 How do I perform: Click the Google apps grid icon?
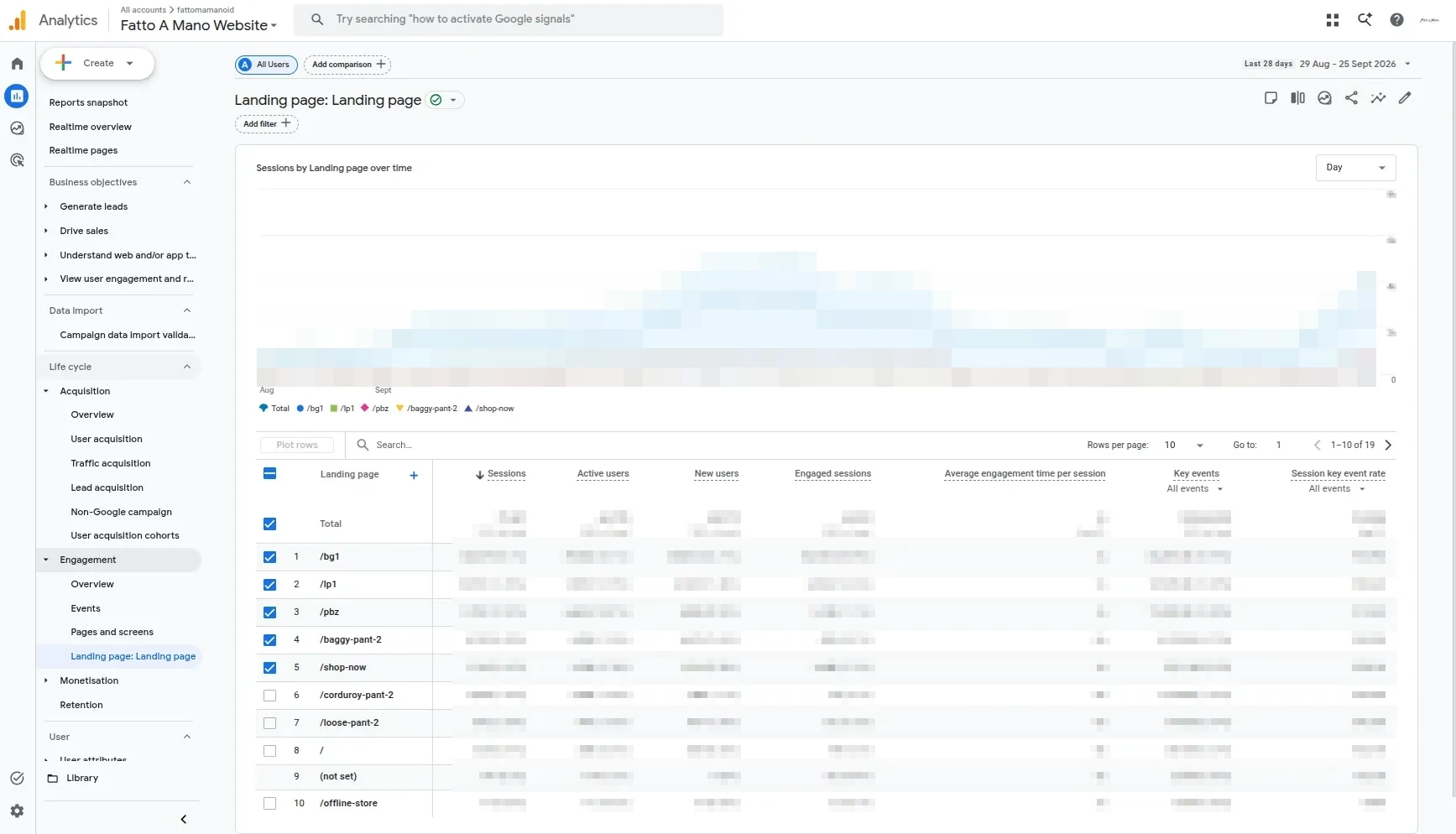pyautogui.click(x=1332, y=20)
